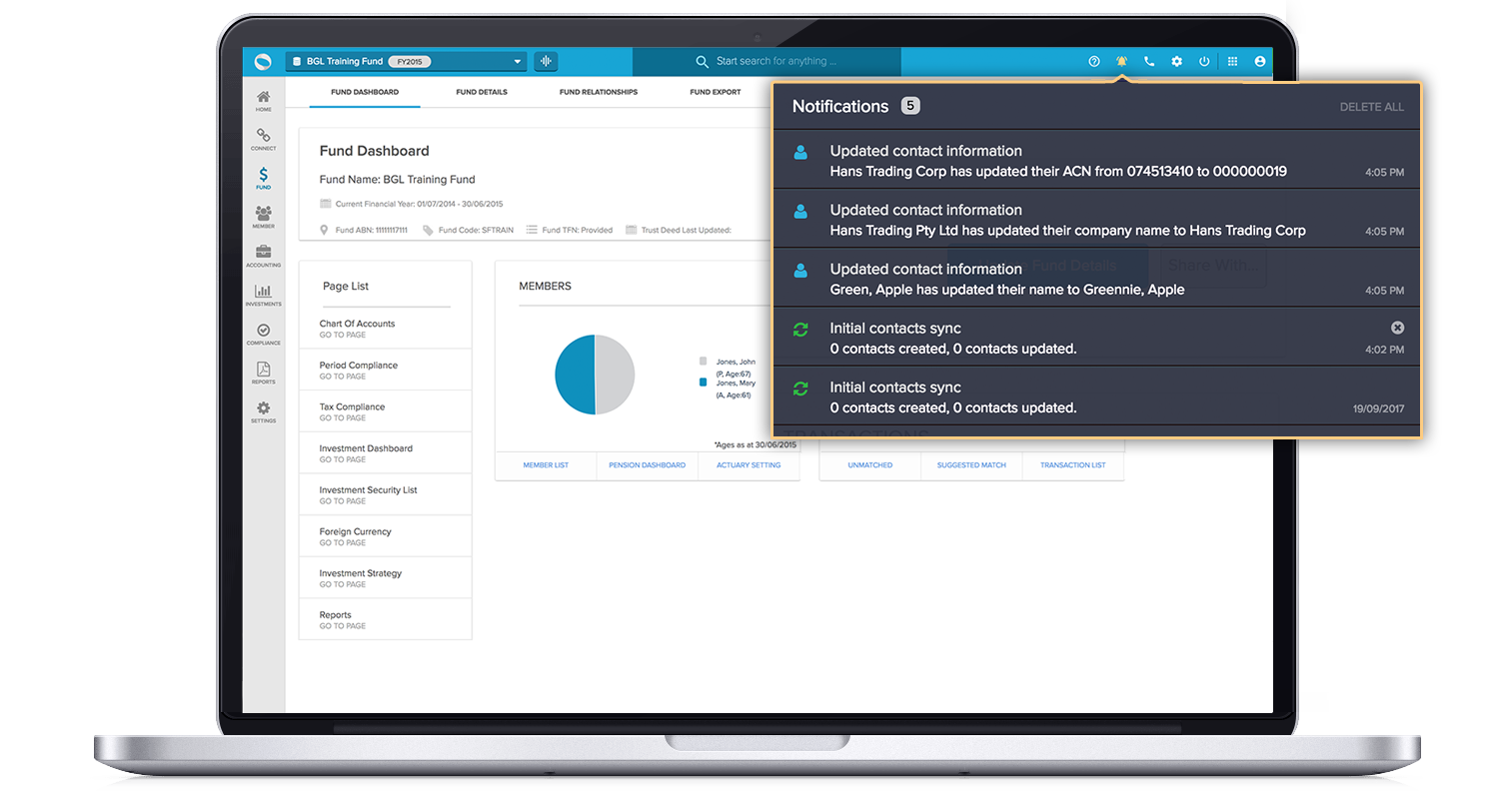Click the audio waveform icon beside fund selector
This screenshot has height=791, width=1512.
coord(546,62)
